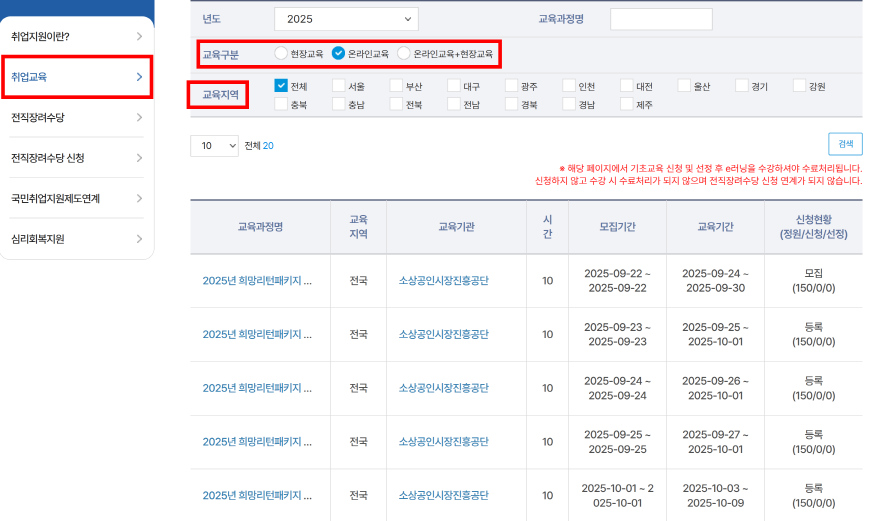876x521 pixels.
Task: Open the 년도 2025 dropdown
Action: [346, 19]
